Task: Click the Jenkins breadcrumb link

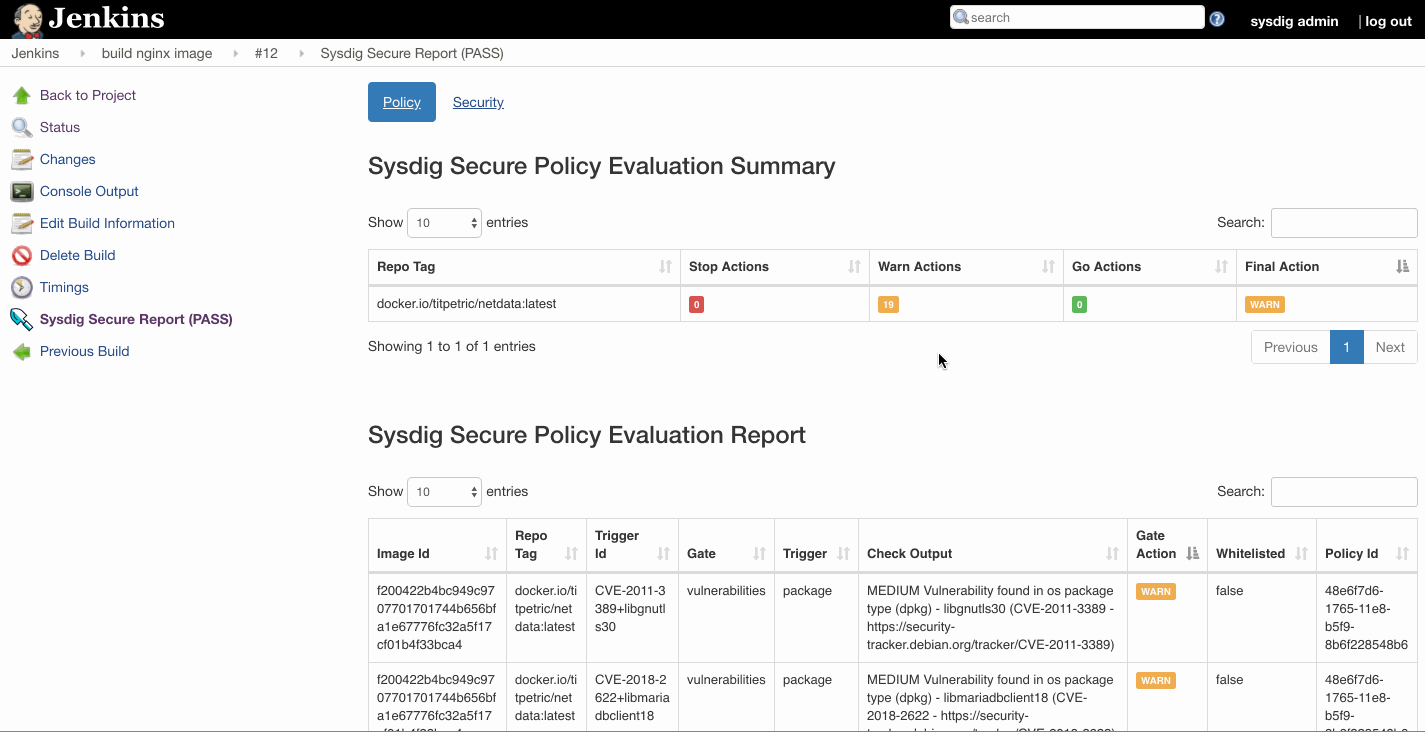Action: [35, 54]
